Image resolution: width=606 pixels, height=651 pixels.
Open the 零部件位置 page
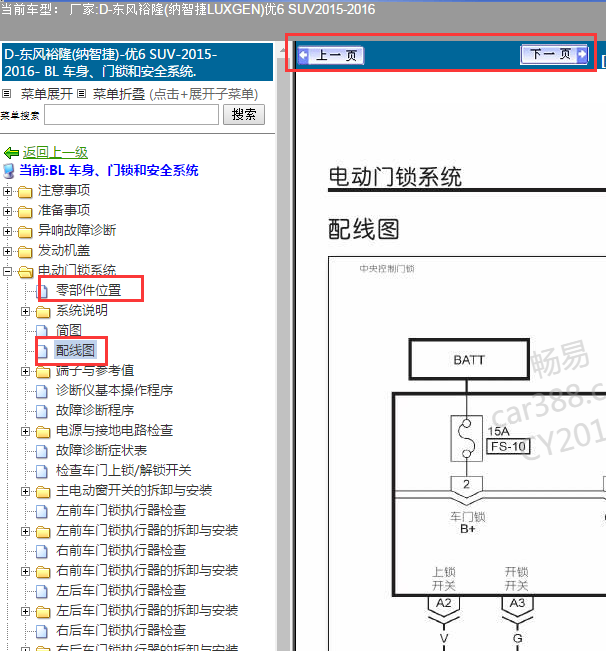point(88,290)
